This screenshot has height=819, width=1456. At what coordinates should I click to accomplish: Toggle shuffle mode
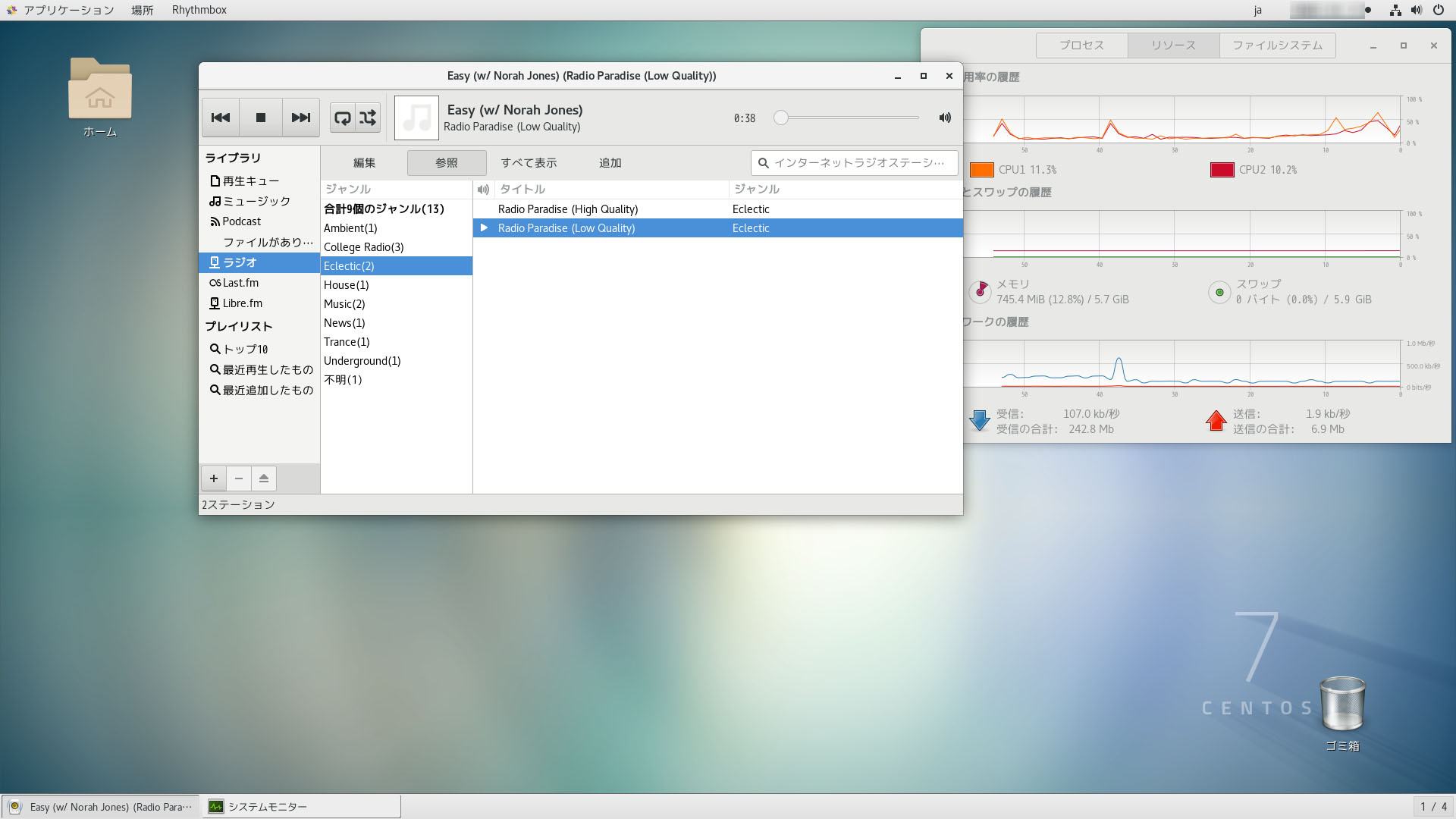tap(368, 118)
